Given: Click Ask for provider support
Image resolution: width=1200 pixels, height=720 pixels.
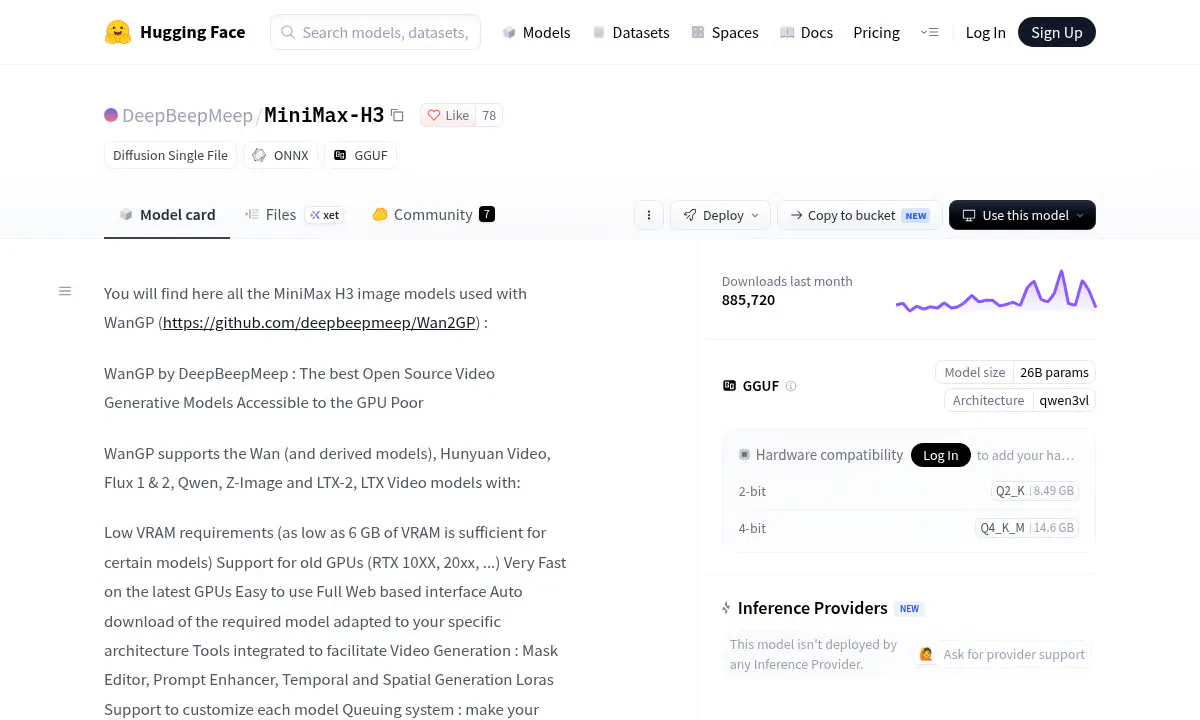Looking at the screenshot, I should 1002,654.
